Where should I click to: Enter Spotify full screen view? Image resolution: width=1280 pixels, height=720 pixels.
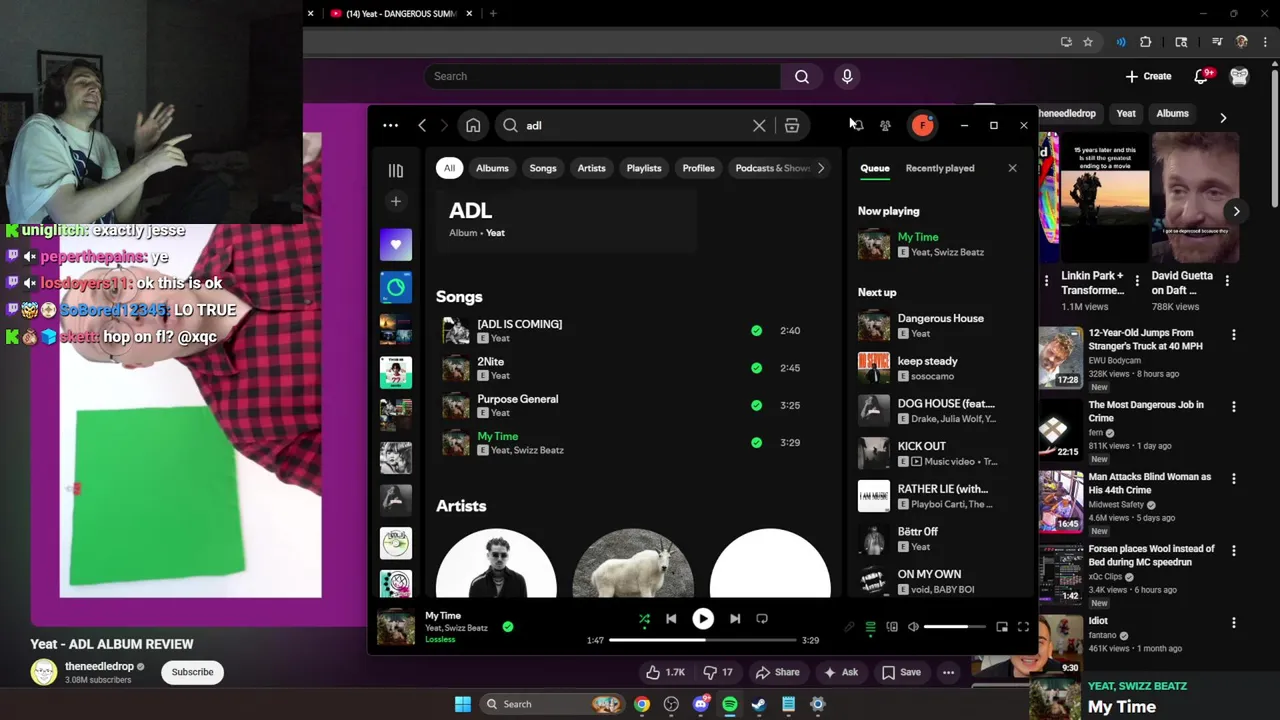[x=1023, y=627]
